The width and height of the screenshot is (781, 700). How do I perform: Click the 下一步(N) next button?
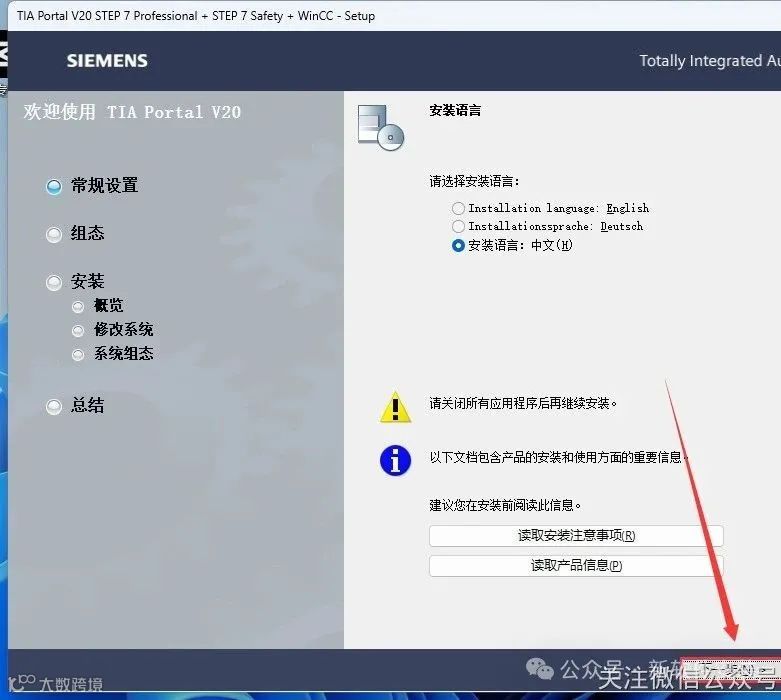click(730, 670)
